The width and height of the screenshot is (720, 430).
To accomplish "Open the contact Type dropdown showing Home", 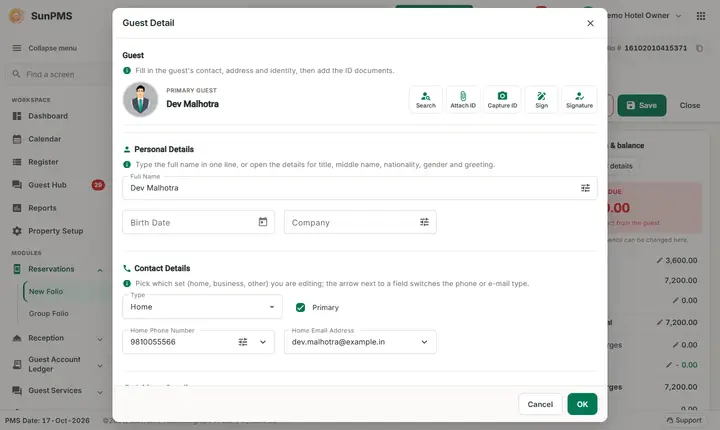I will 202,307.
